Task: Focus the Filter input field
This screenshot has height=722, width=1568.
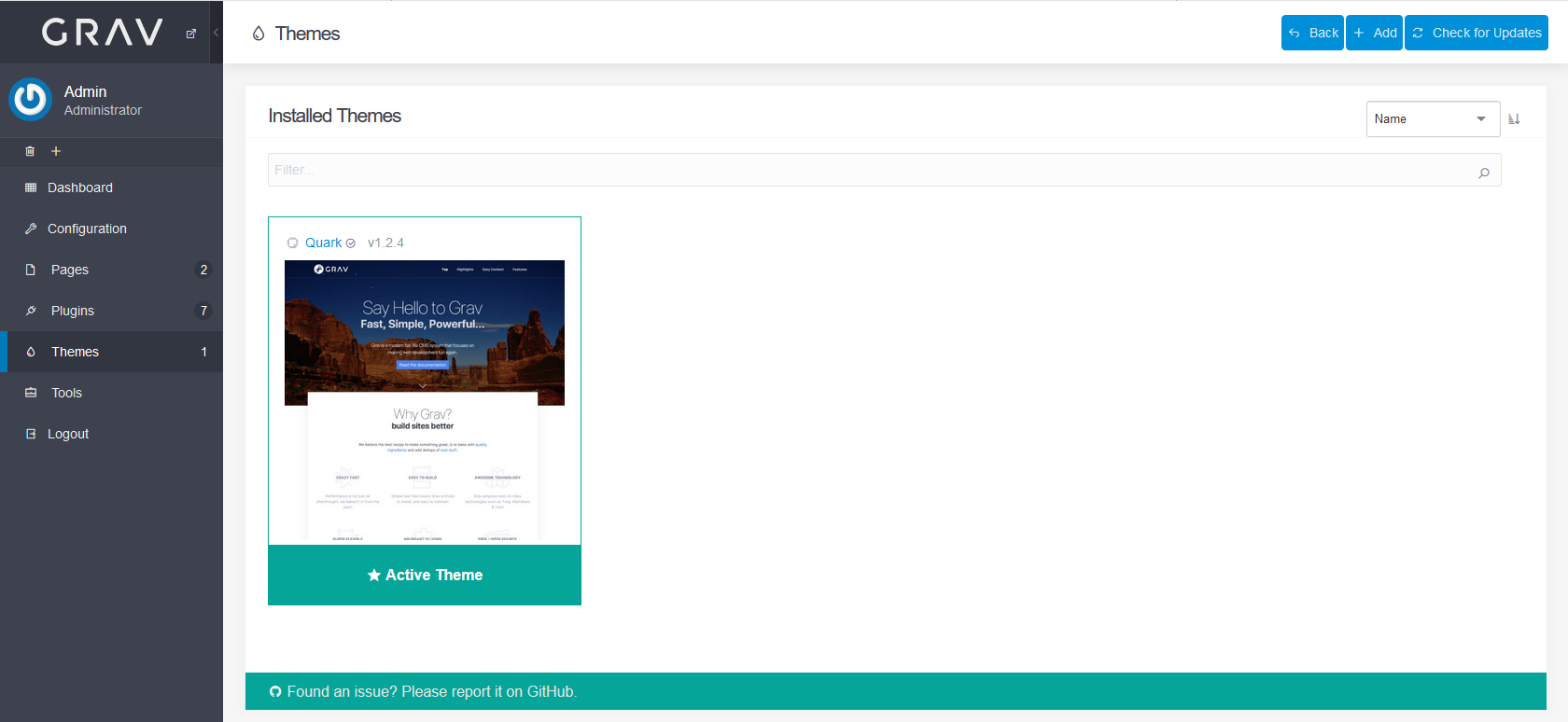Action: (884, 170)
